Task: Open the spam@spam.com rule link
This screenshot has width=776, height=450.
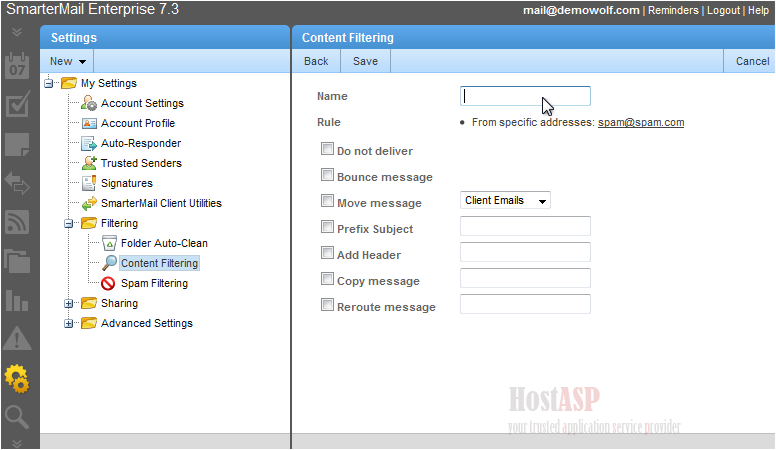Action: (641, 122)
